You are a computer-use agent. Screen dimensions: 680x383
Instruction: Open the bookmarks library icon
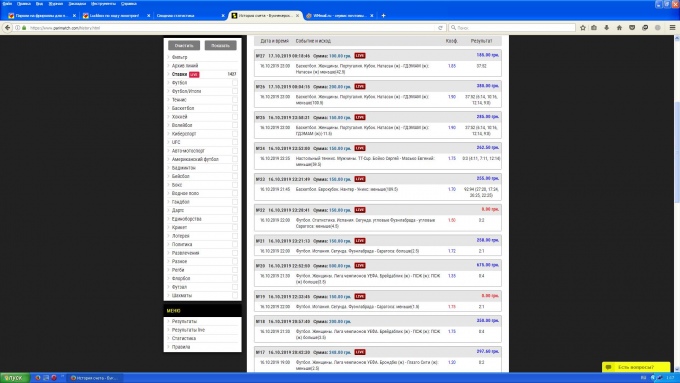594,28
